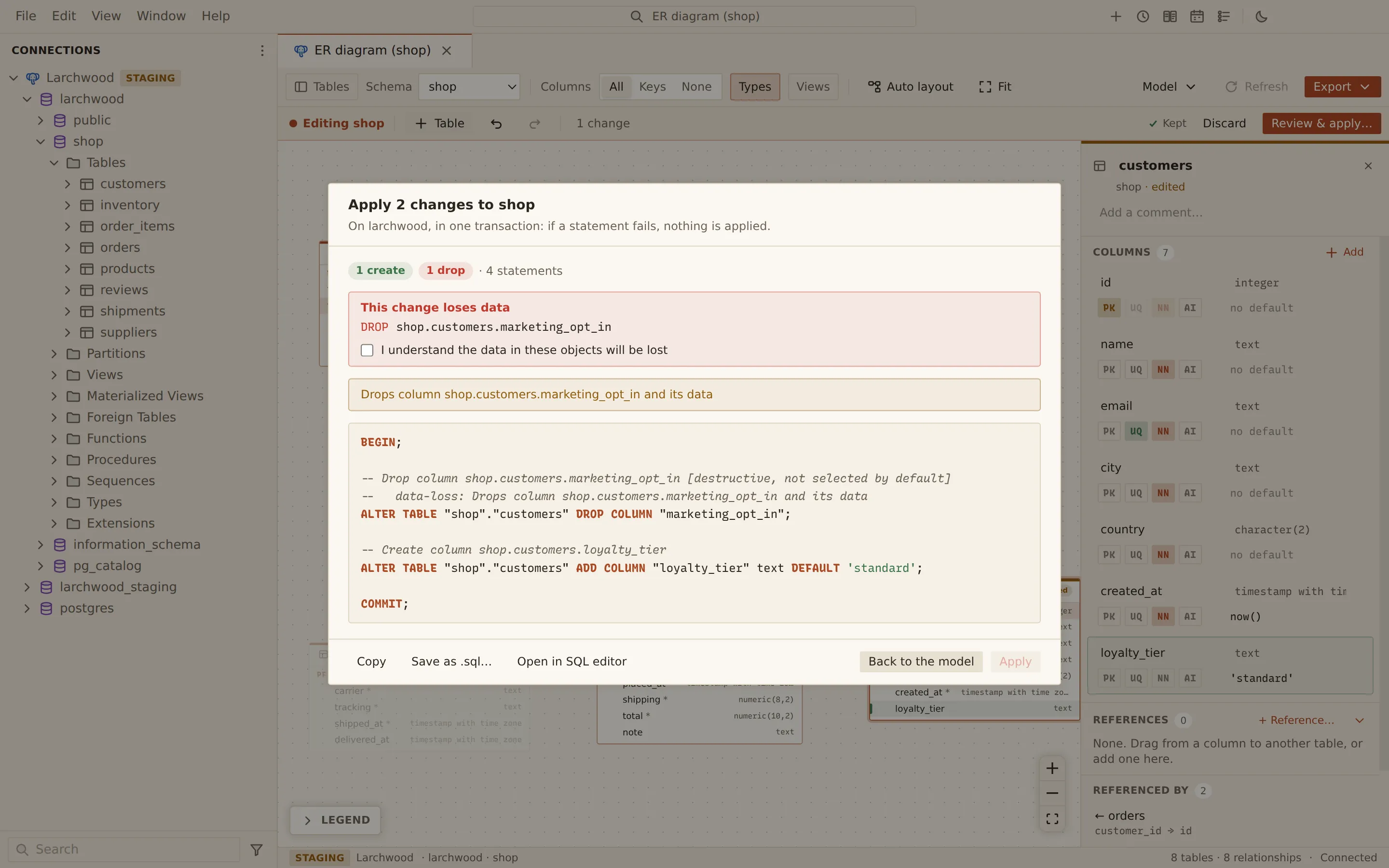This screenshot has height=868, width=1389.
Task: Click the larchwood_staging database icon
Action: coord(46,587)
